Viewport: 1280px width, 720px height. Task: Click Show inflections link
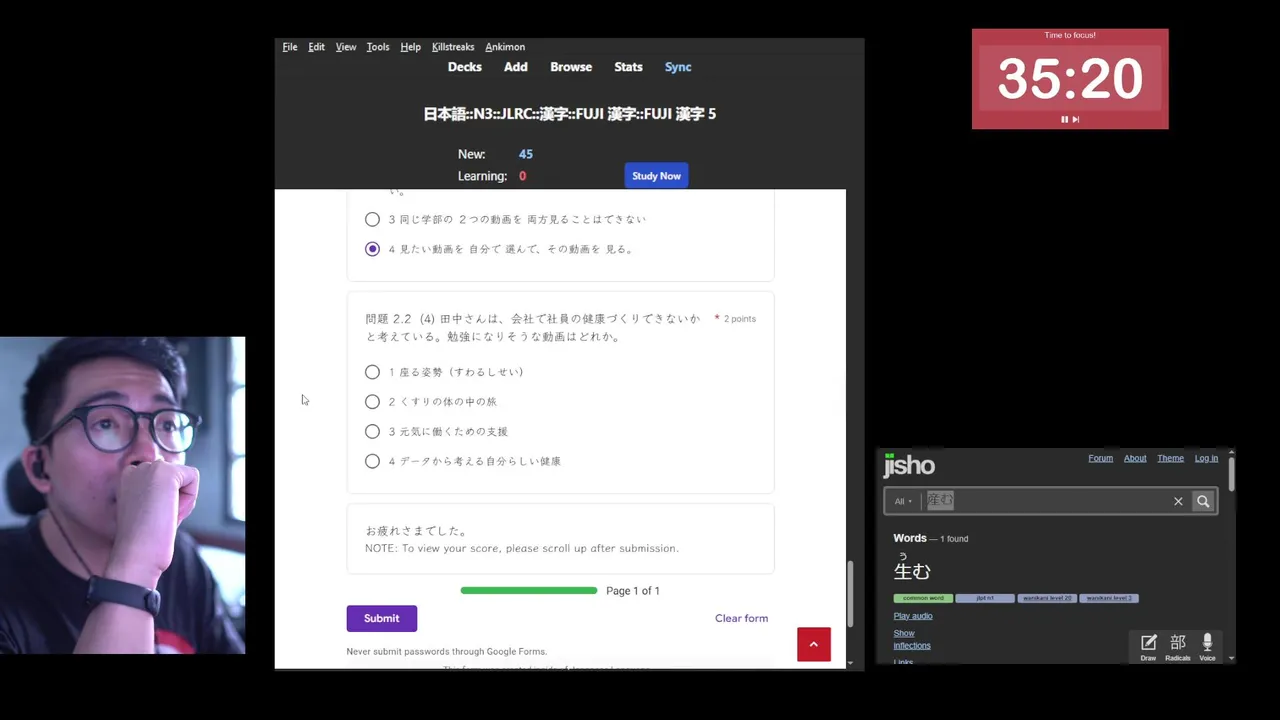[x=912, y=639]
